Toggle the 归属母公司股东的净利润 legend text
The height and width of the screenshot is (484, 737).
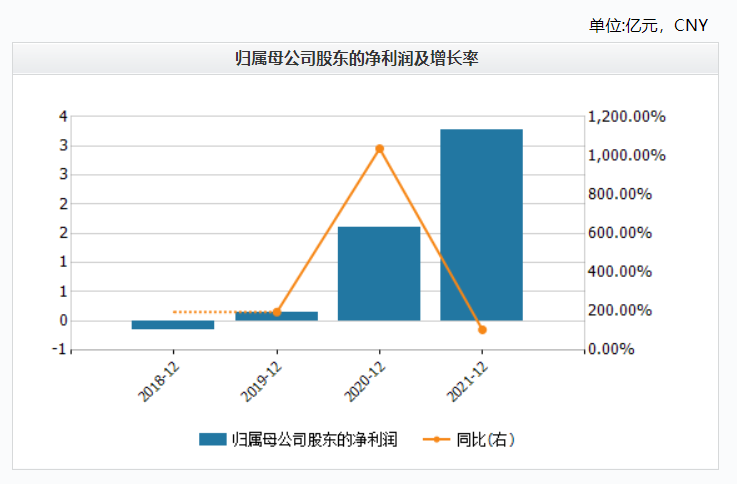pyautogui.click(x=315, y=439)
